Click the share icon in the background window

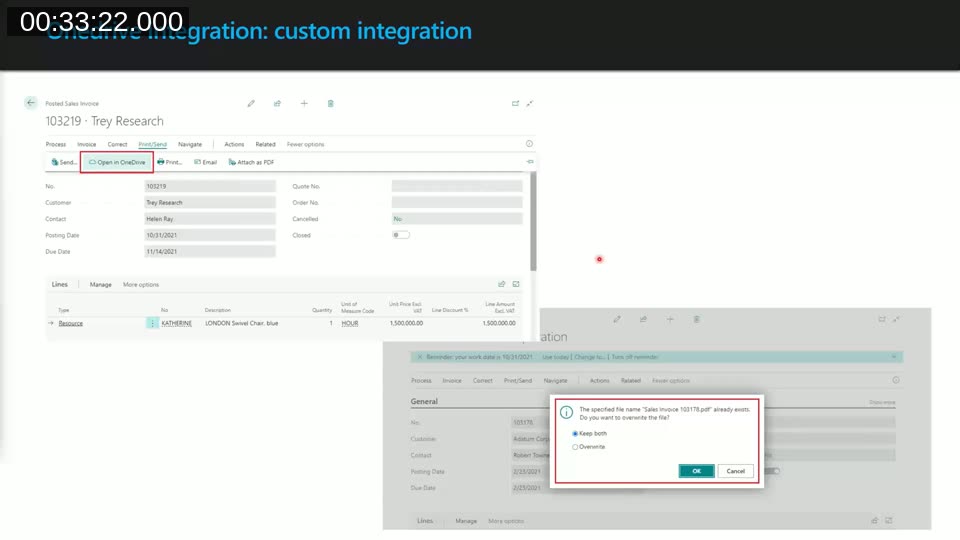pyautogui.click(x=643, y=319)
